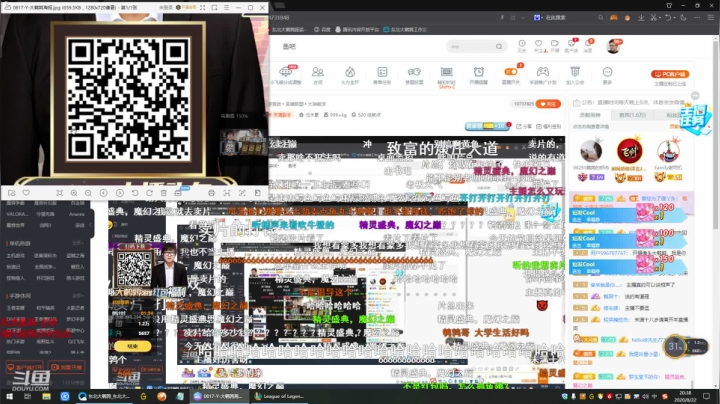Open the notification center on the taskbar
The height and width of the screenshot is (404, 720).
click(706, 396)
